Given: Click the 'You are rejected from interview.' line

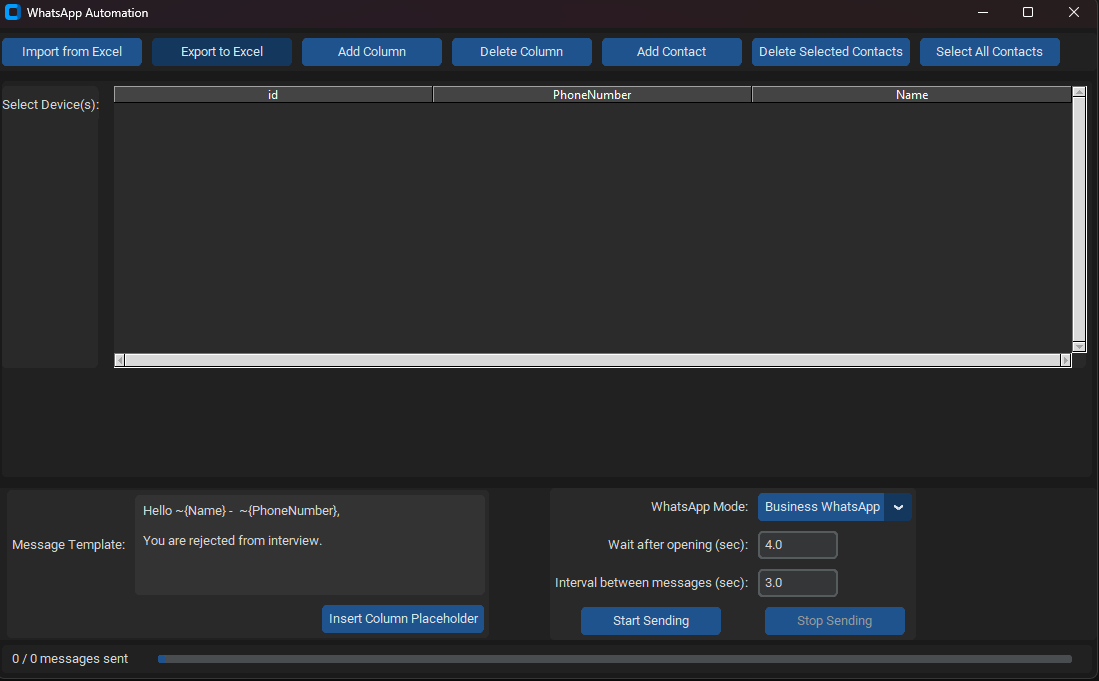Looking at the screenshot, I should pos(233,541).
